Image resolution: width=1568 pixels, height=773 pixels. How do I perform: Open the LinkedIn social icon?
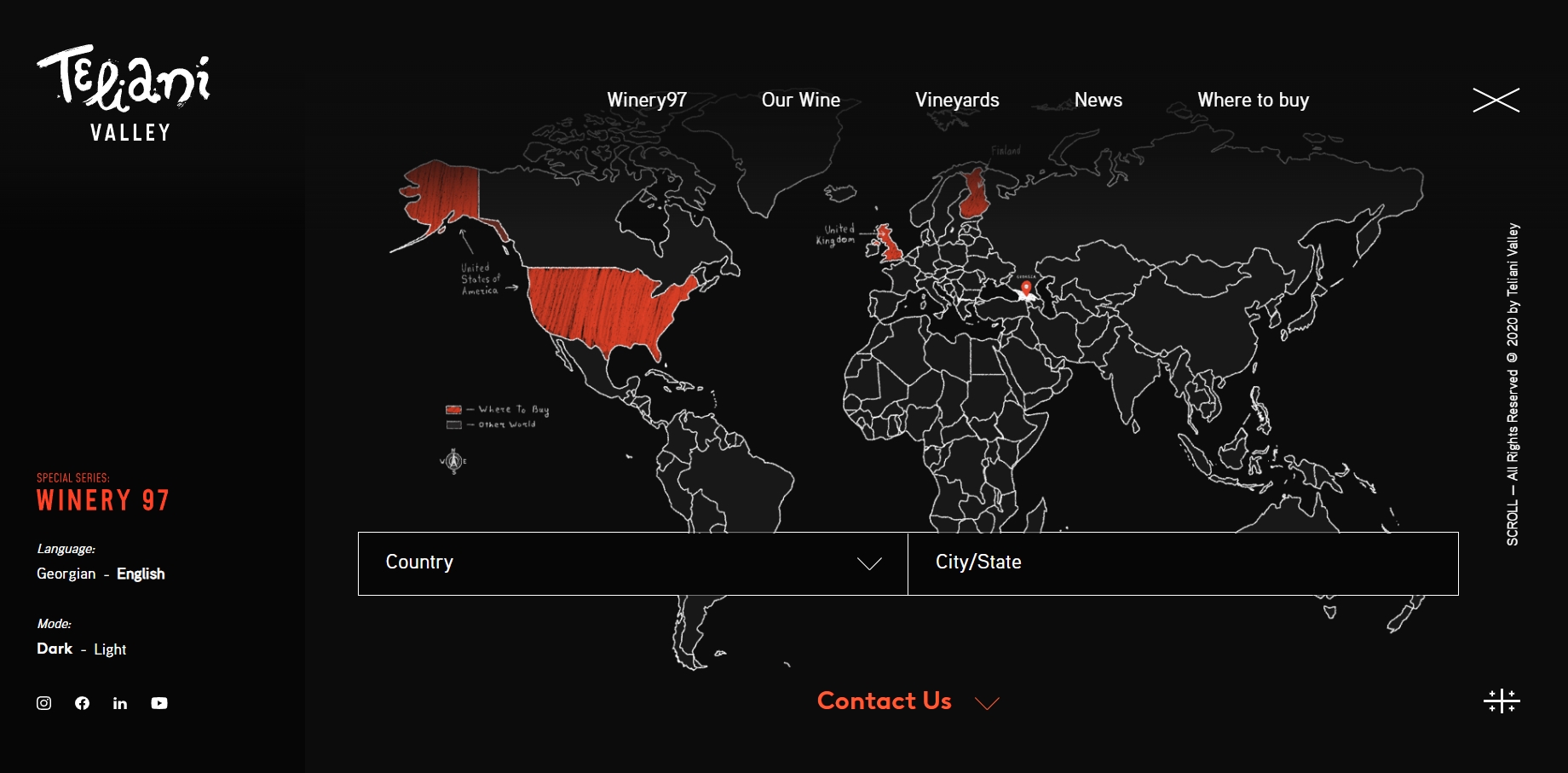click(120, 703)
